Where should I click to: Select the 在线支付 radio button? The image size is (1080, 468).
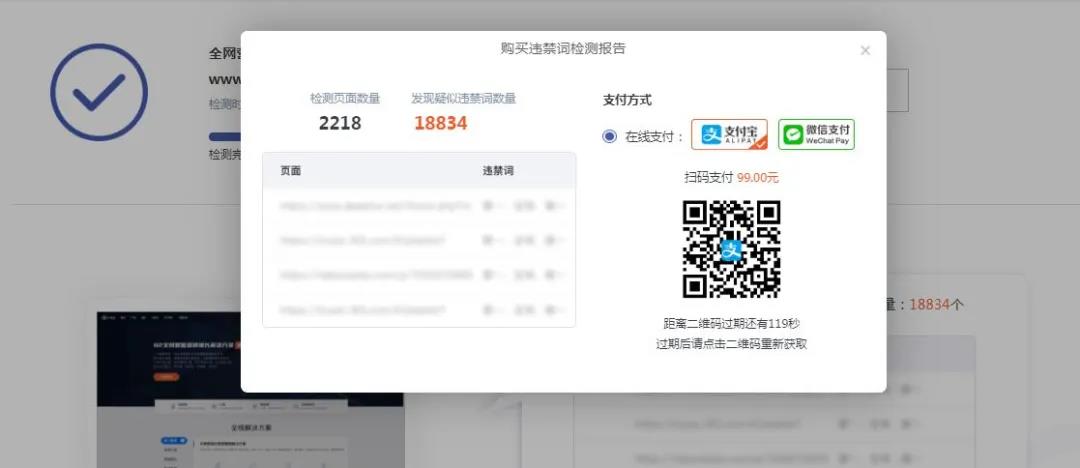click(x=609, y=136)
